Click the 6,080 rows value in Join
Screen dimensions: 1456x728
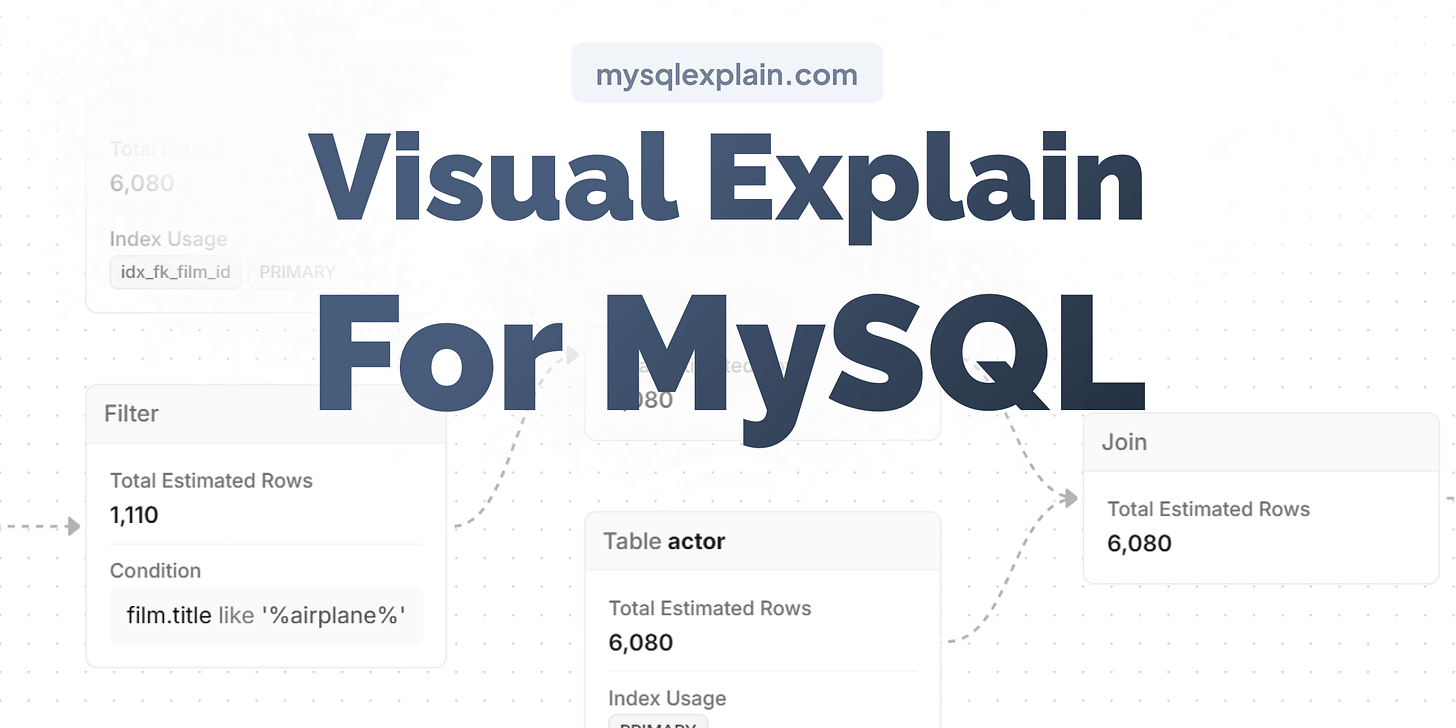[1139, 543]
